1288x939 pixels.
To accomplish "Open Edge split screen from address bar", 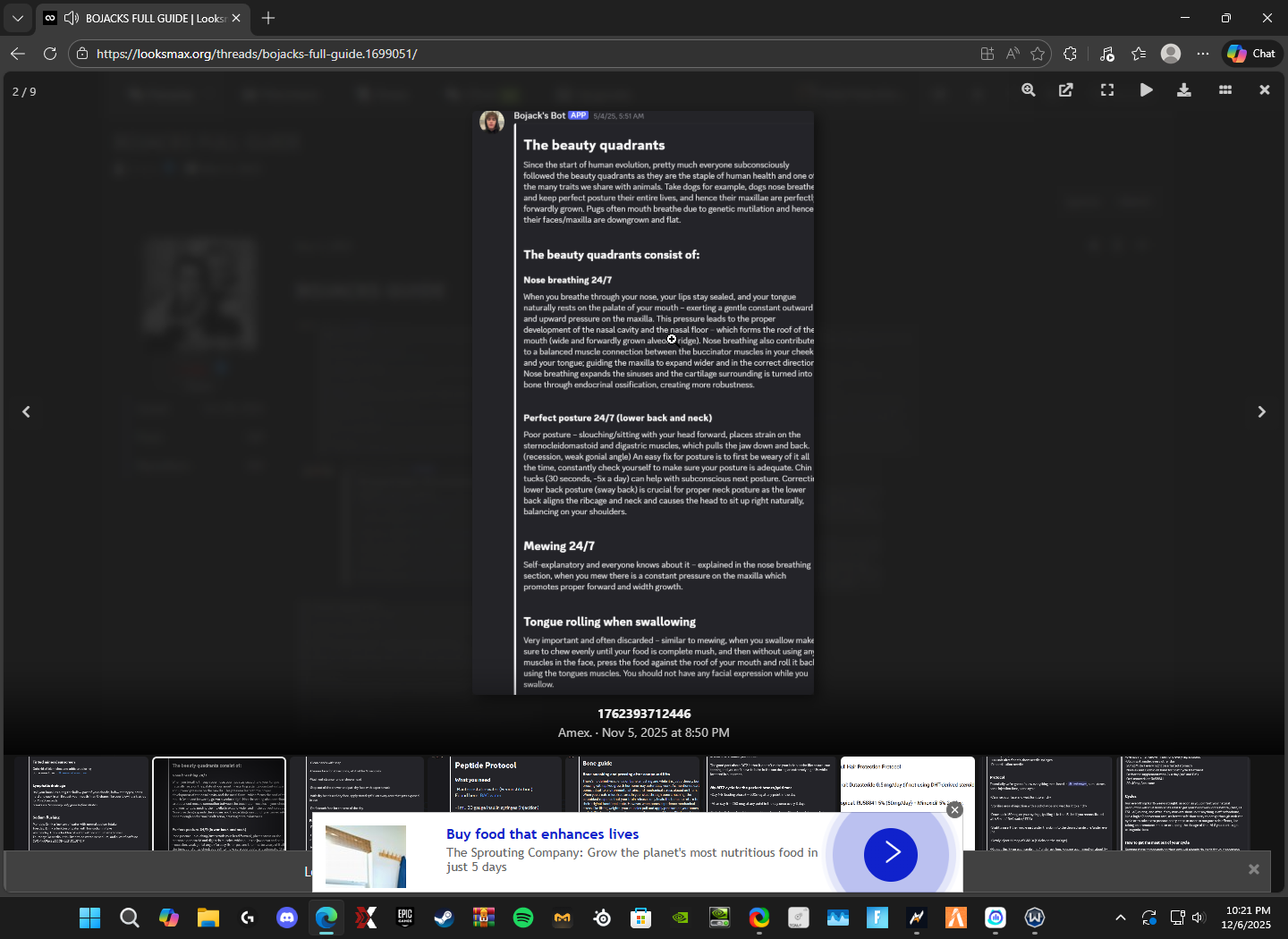I will (x=987, y=54).
